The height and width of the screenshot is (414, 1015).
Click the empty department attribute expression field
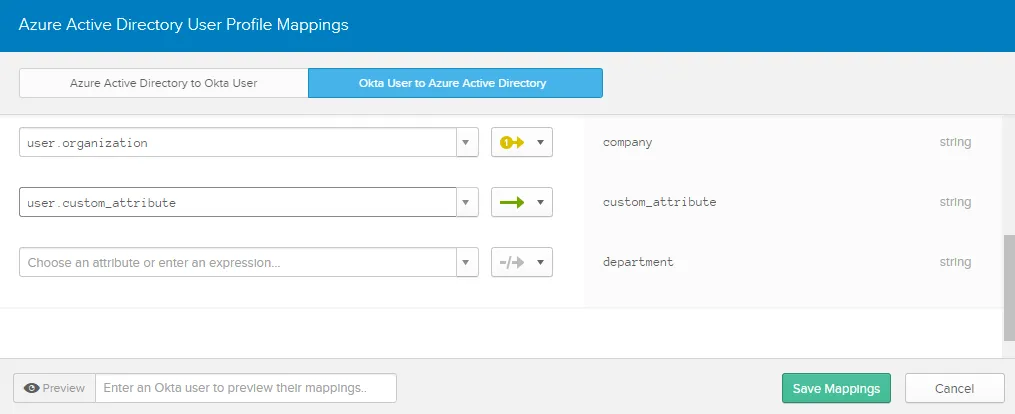(x=237, y=263)
